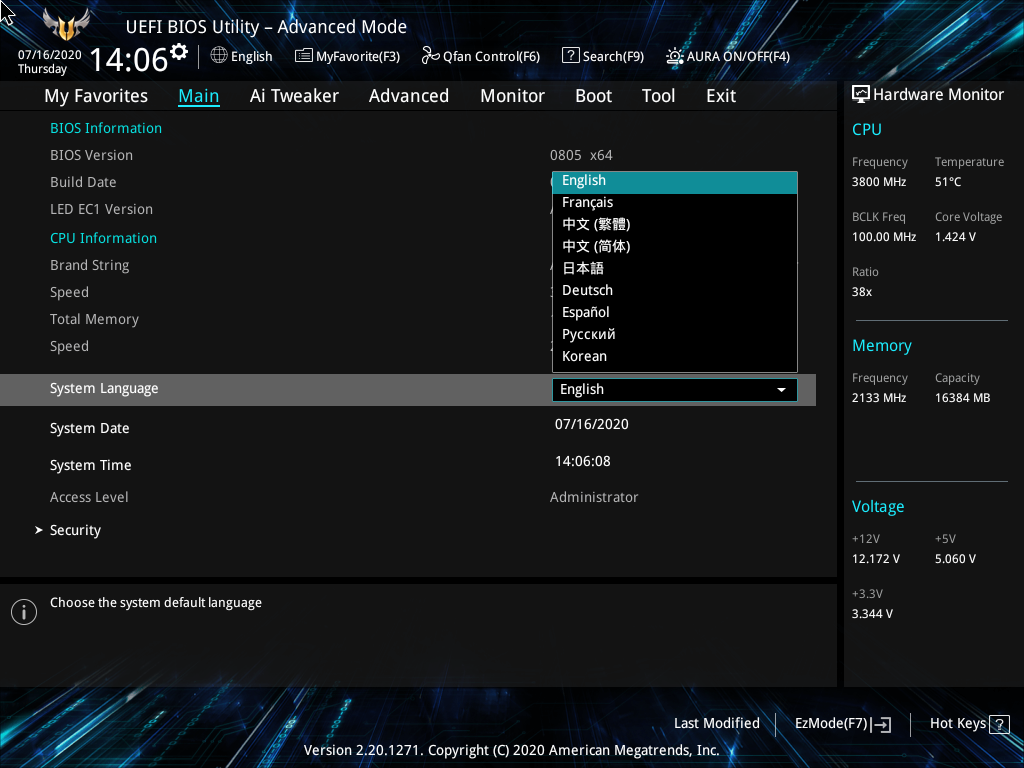This screenshot has width=1024, height=768.
Task: Click Search(F9) label
Action: [x=613, y=57]
